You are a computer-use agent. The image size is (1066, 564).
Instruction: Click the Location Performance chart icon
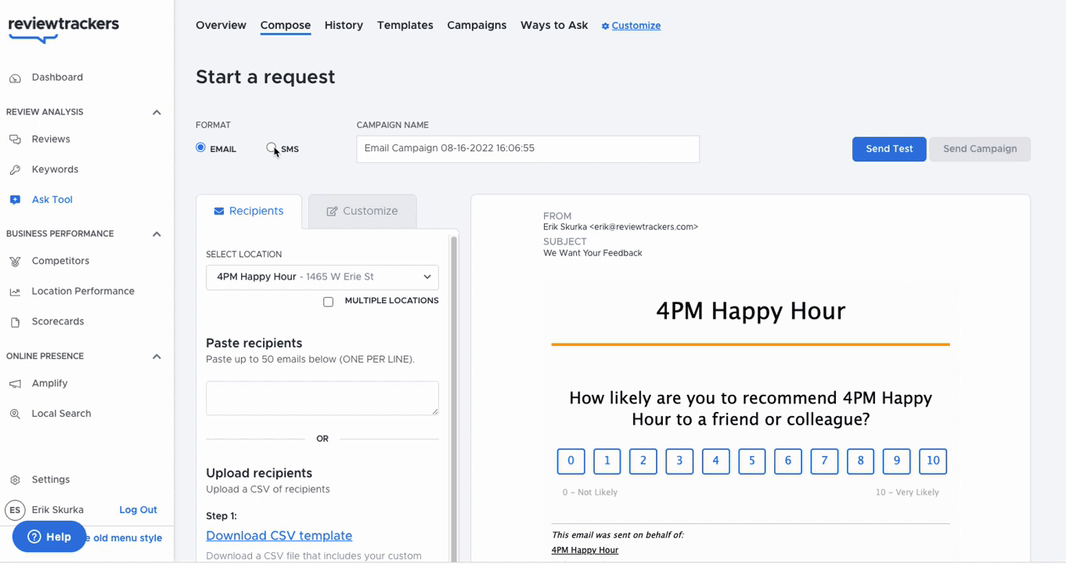(x=15, y=292)
